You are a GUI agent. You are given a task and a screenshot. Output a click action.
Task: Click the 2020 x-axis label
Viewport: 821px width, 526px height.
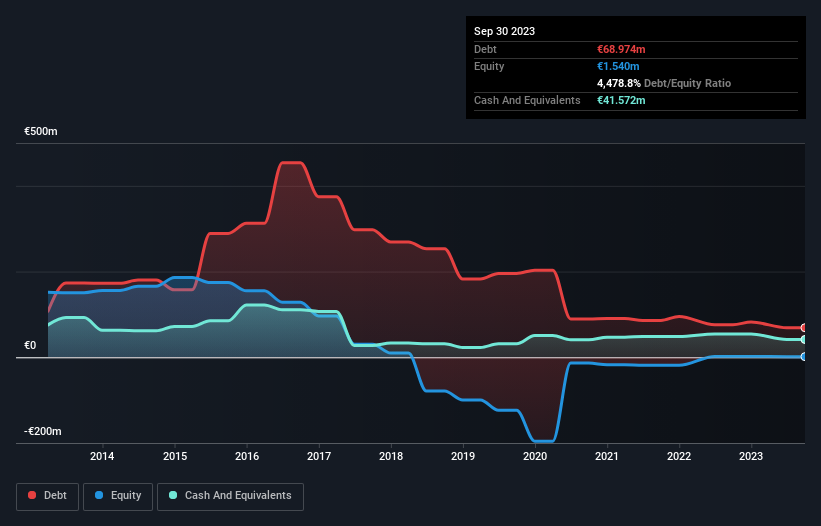(x=535, y=456)
